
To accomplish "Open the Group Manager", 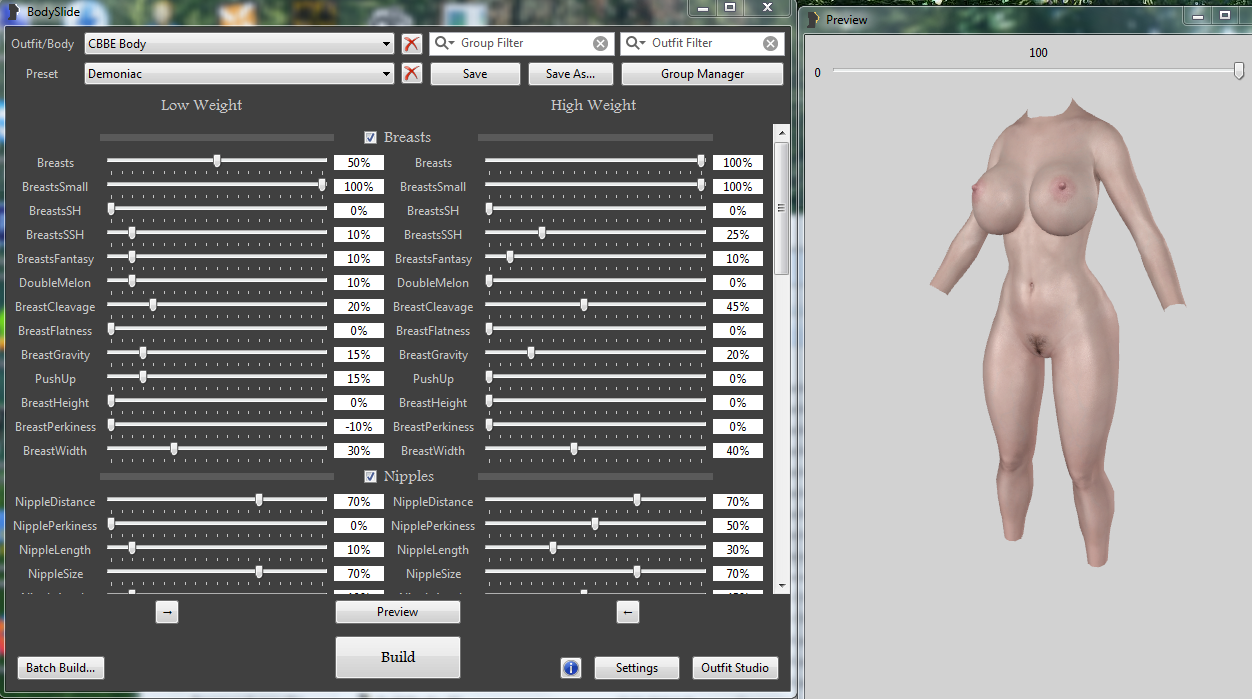I will pos(702,74).
